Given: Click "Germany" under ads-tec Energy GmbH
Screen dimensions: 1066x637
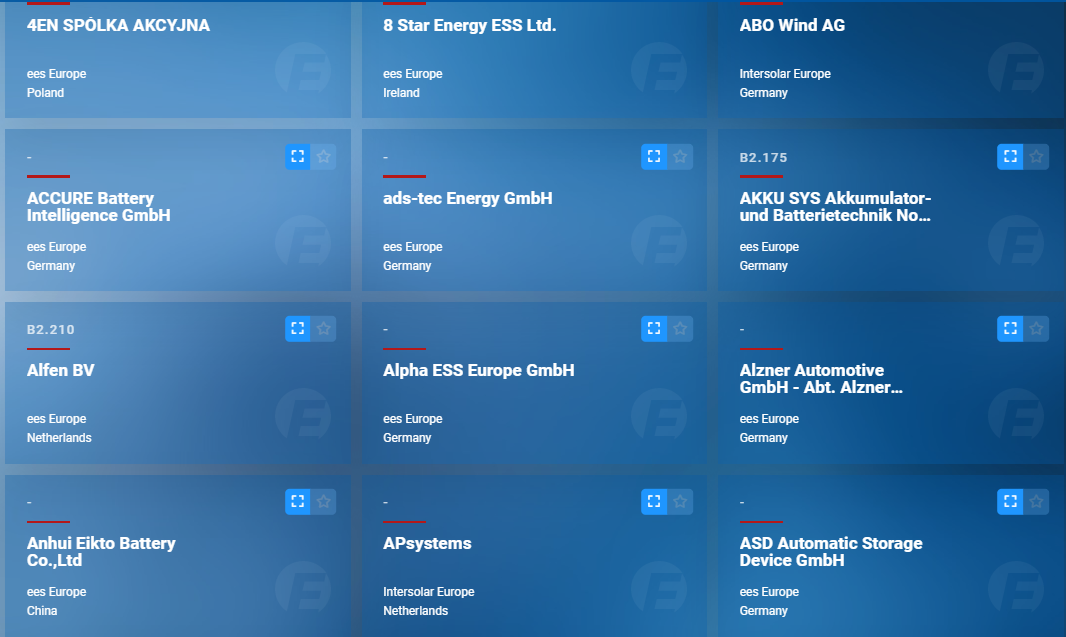Looking at the screenshot, I should pyautogui.click(x=407, y=266).
